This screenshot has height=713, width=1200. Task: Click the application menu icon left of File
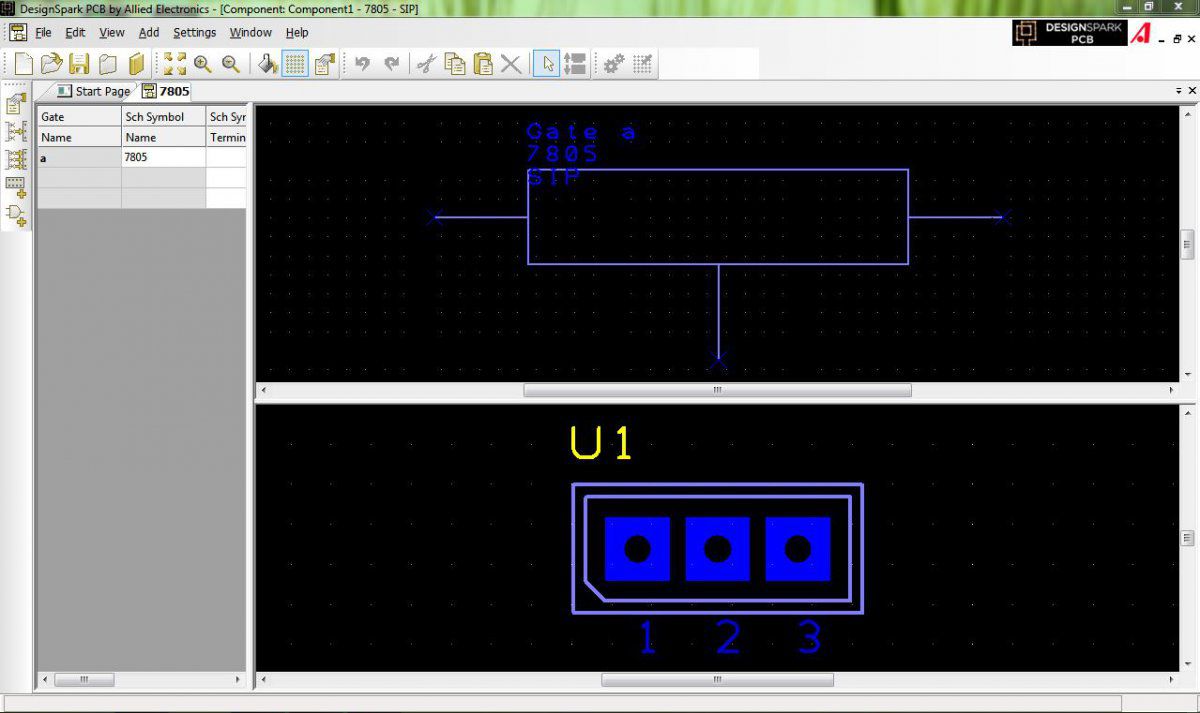point(18,32)
